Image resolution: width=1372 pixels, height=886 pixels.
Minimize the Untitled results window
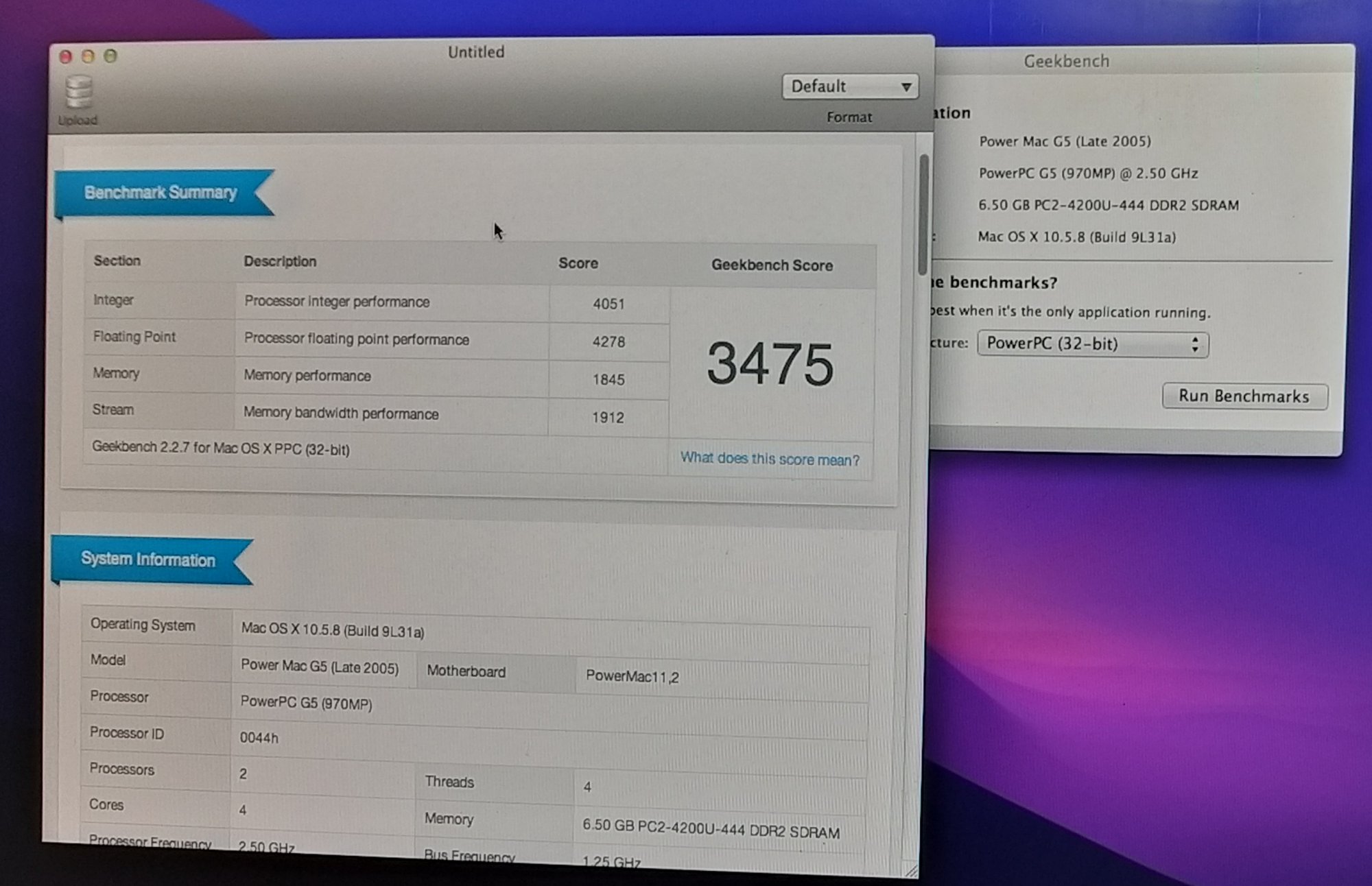[x=88, y=56]
